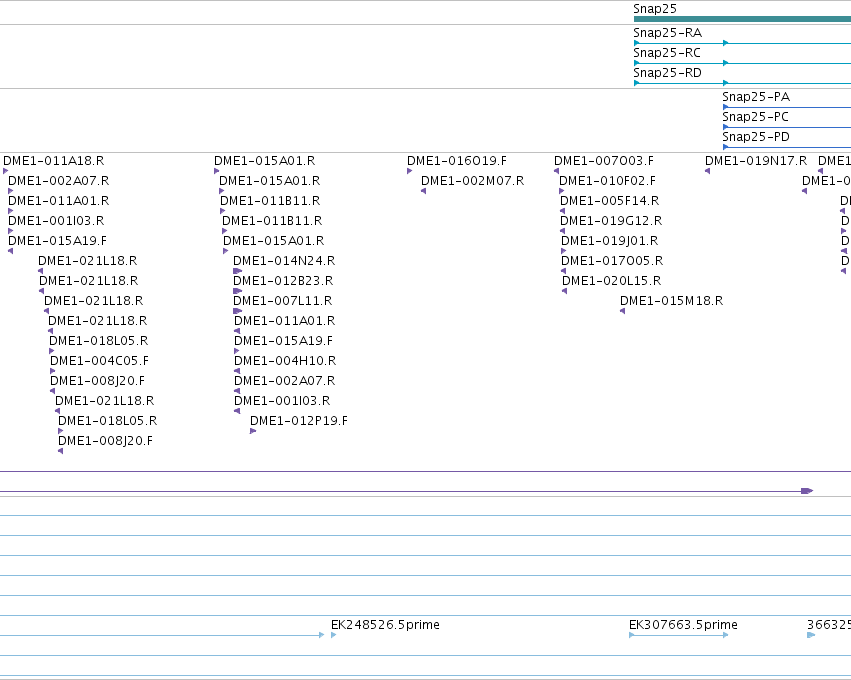Select the DME1-005F14.R feature label
851x680 pixels.
pyautogui.click(x=609, y=201)
